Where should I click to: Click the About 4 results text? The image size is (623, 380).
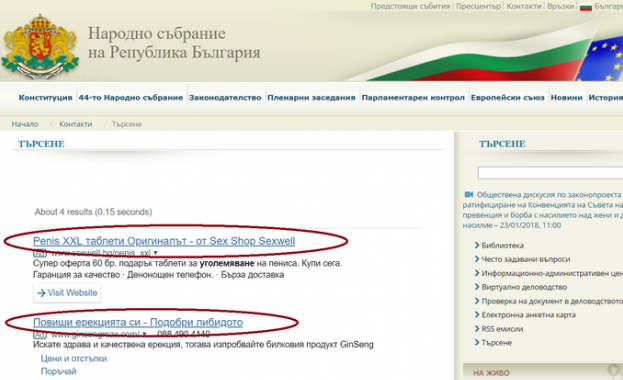93,212
